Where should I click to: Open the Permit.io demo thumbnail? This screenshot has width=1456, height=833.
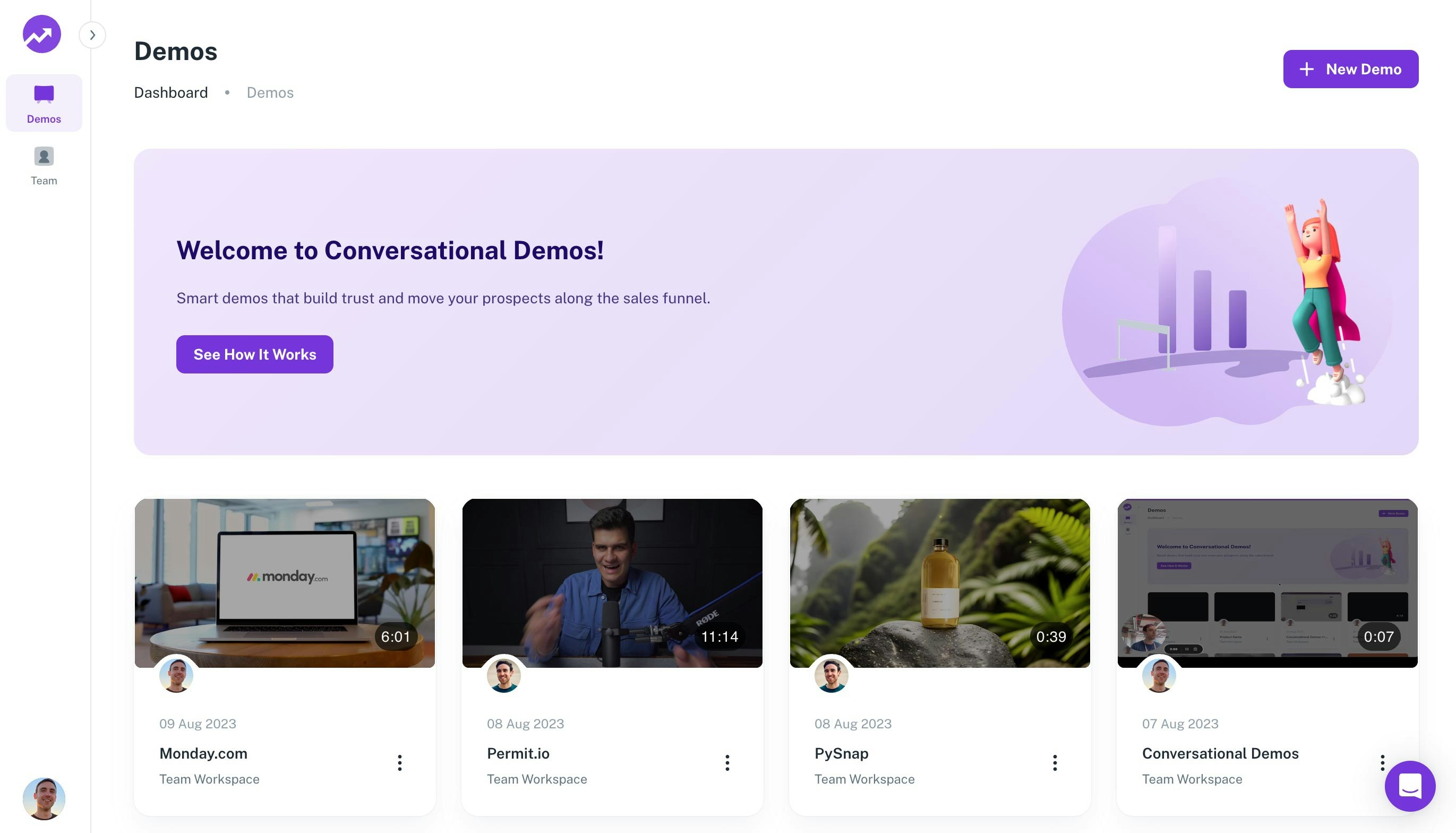pos(612,583)
